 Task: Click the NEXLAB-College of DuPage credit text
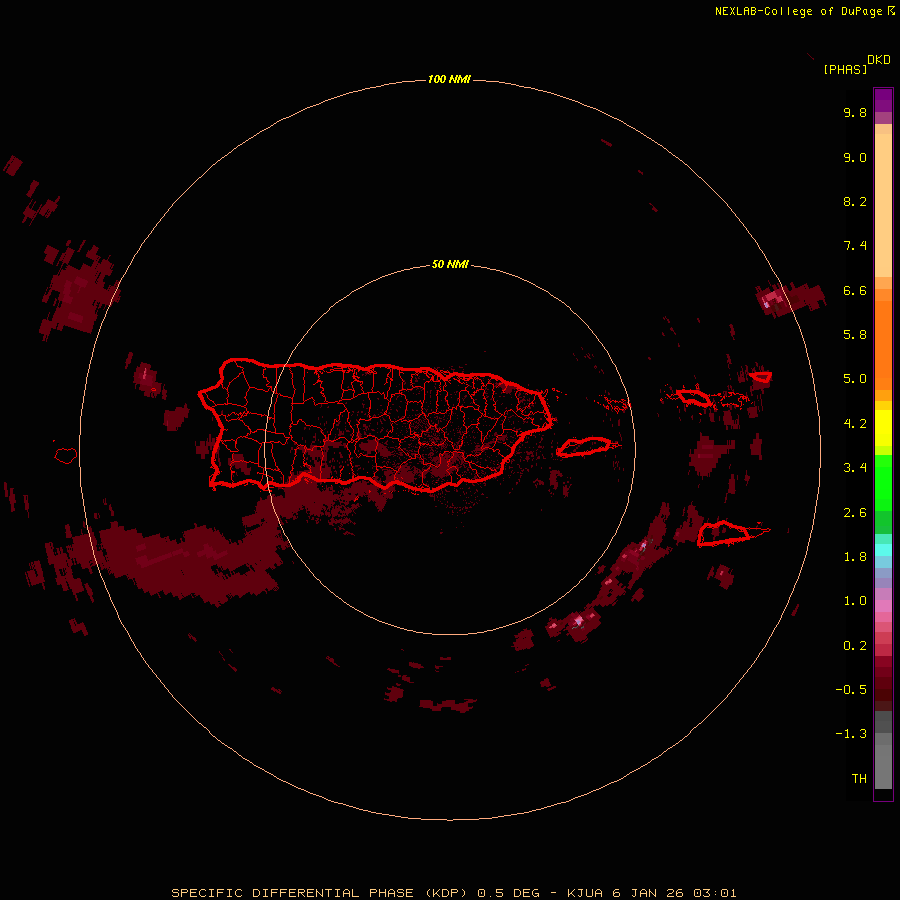(804, 11)
